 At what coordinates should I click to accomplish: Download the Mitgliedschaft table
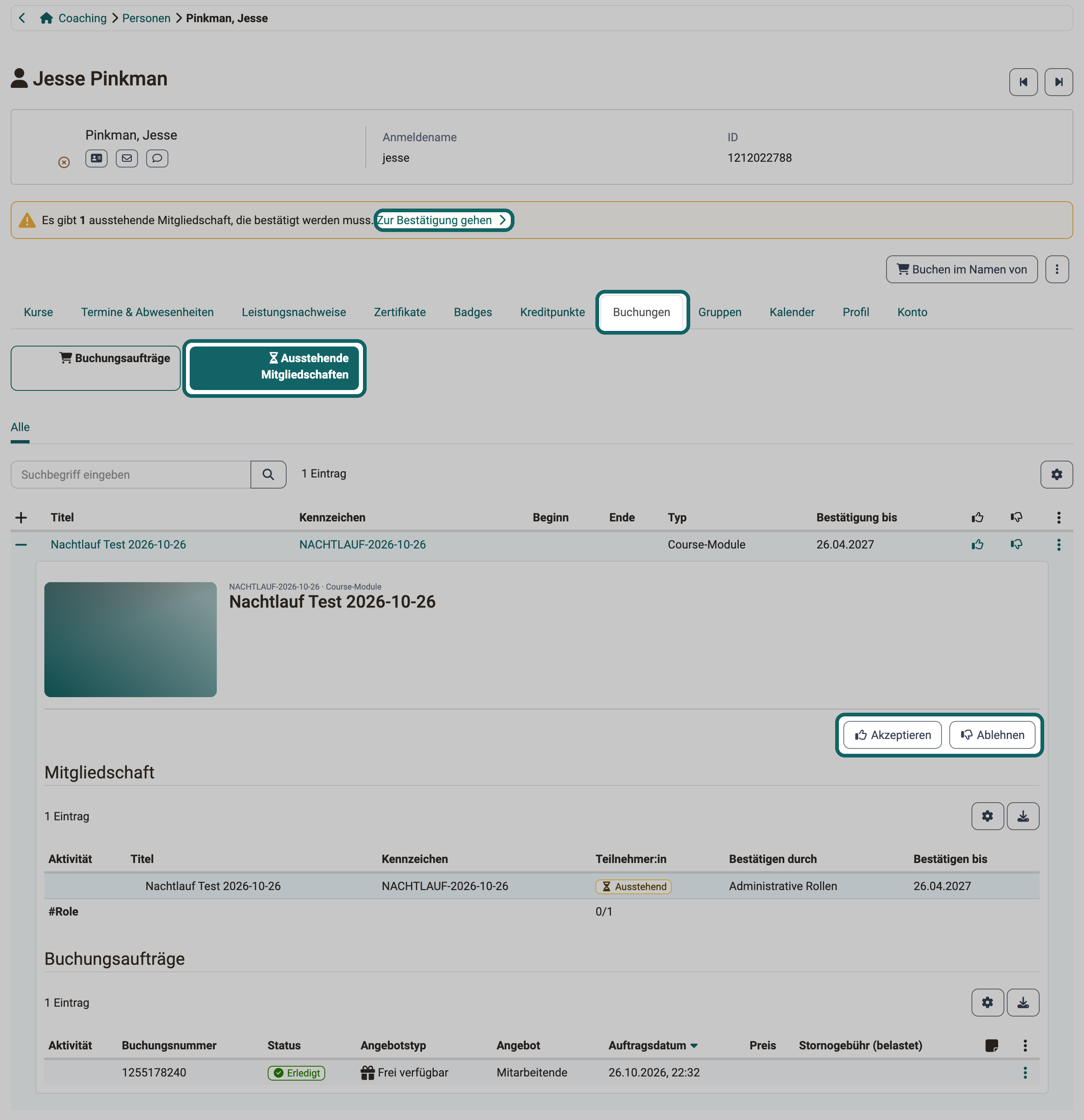(x=1023, y=816)
